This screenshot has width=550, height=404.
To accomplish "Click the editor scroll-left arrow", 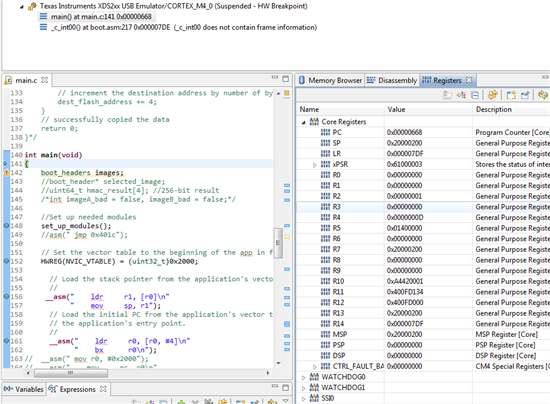I will coord(28,373).
